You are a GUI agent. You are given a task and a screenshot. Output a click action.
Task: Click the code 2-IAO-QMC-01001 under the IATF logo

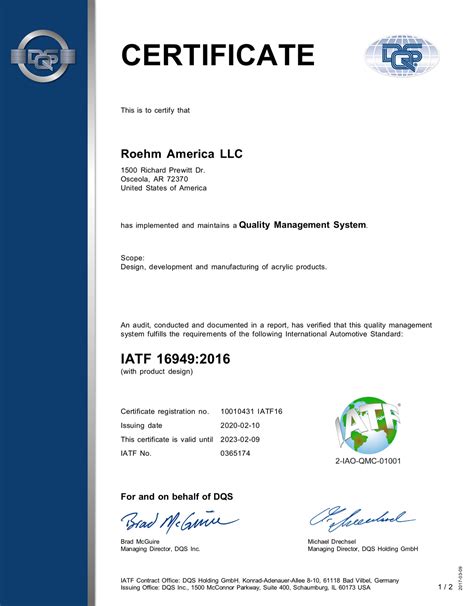click(368, 461)
